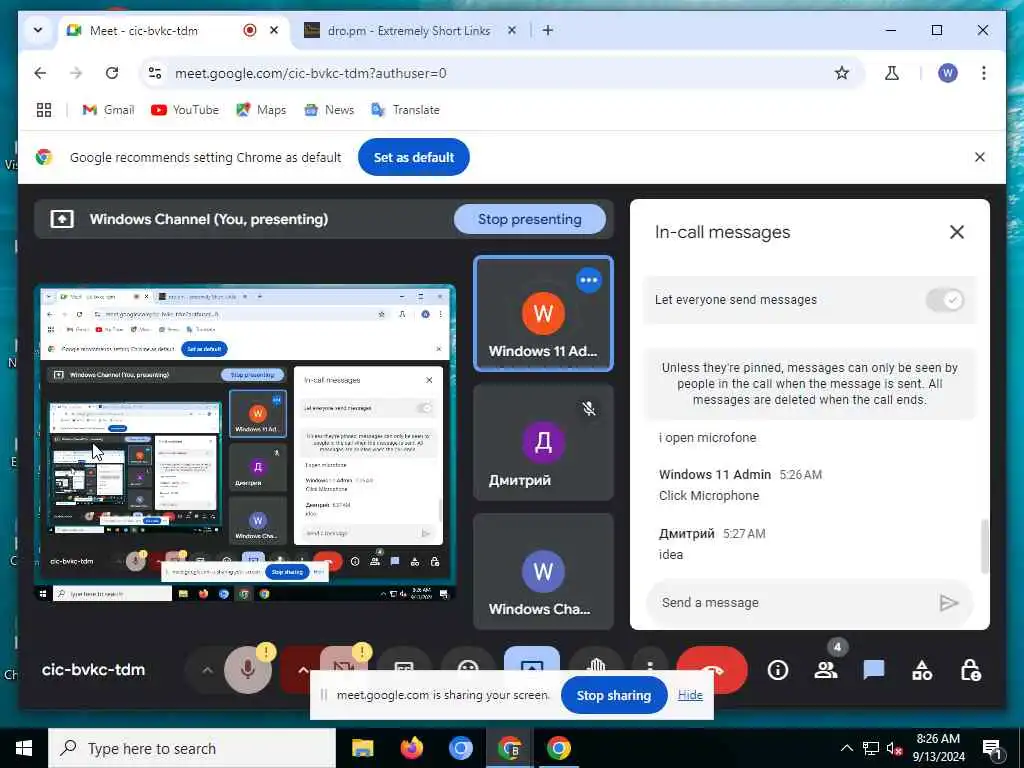Screen dimensions: 1024x768
Task: Click the Hide link in sharing bar
Action: 690,695
